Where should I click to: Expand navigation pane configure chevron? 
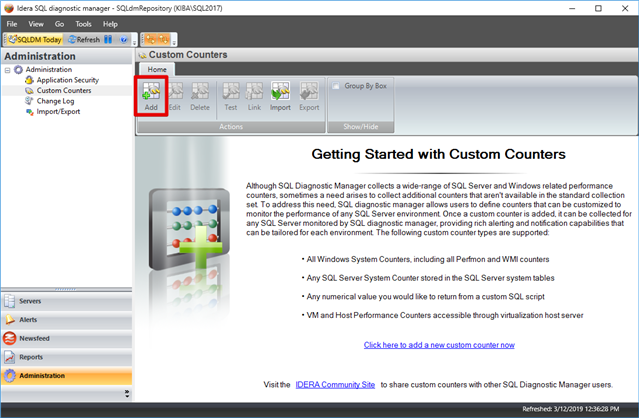(x=127, y=394)
